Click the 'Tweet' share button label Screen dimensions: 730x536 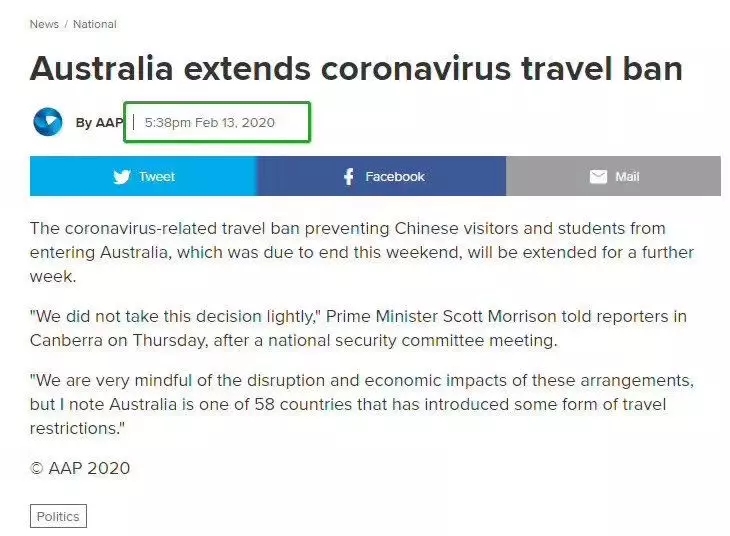click(x=157, y=177)
